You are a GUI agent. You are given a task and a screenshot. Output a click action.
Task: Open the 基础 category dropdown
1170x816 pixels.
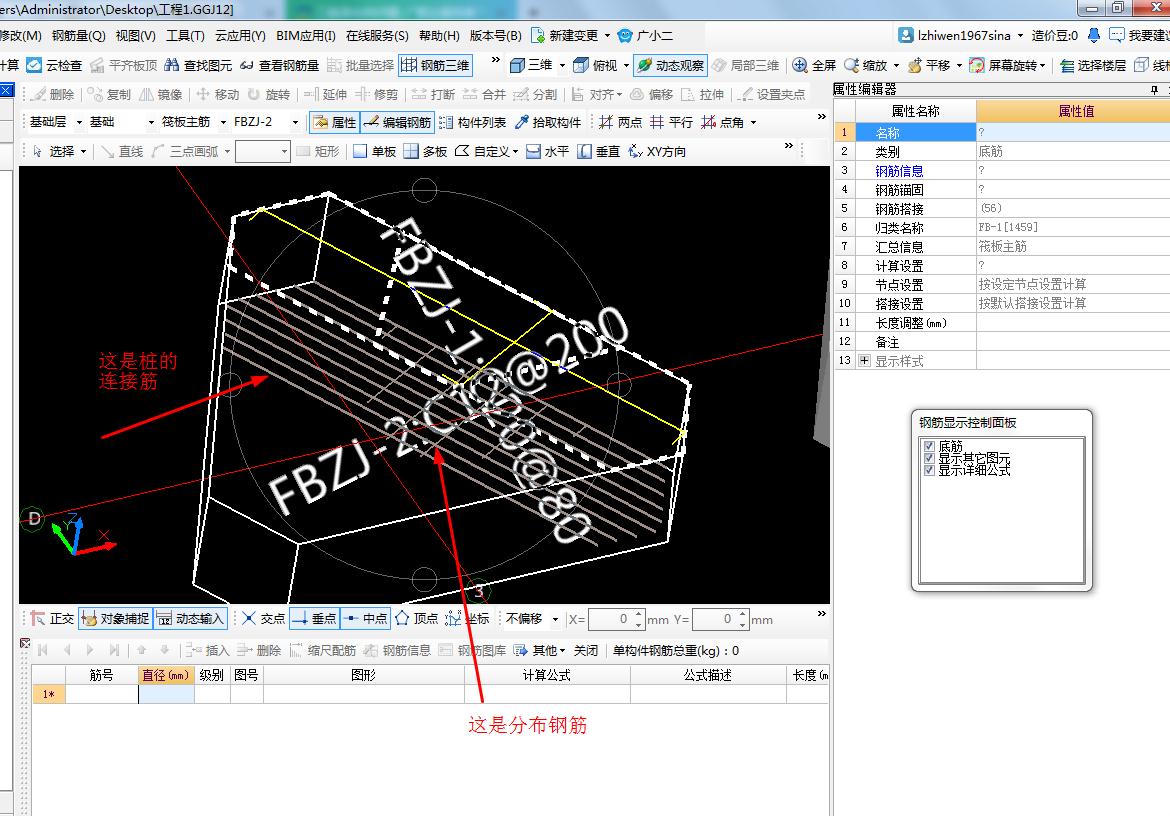click(x=151, y=122)
